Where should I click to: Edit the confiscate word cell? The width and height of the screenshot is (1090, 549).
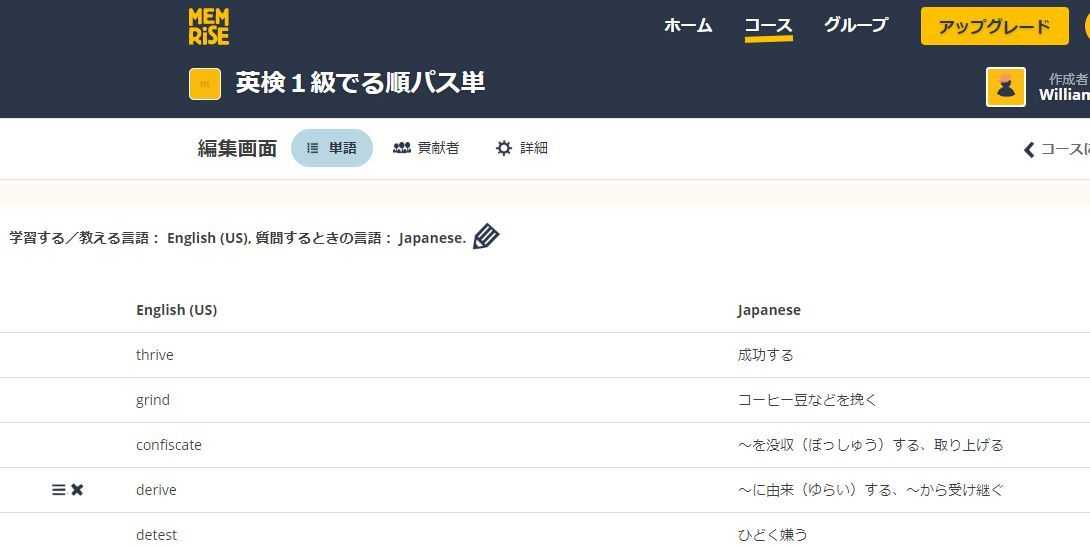pos(169,445)
